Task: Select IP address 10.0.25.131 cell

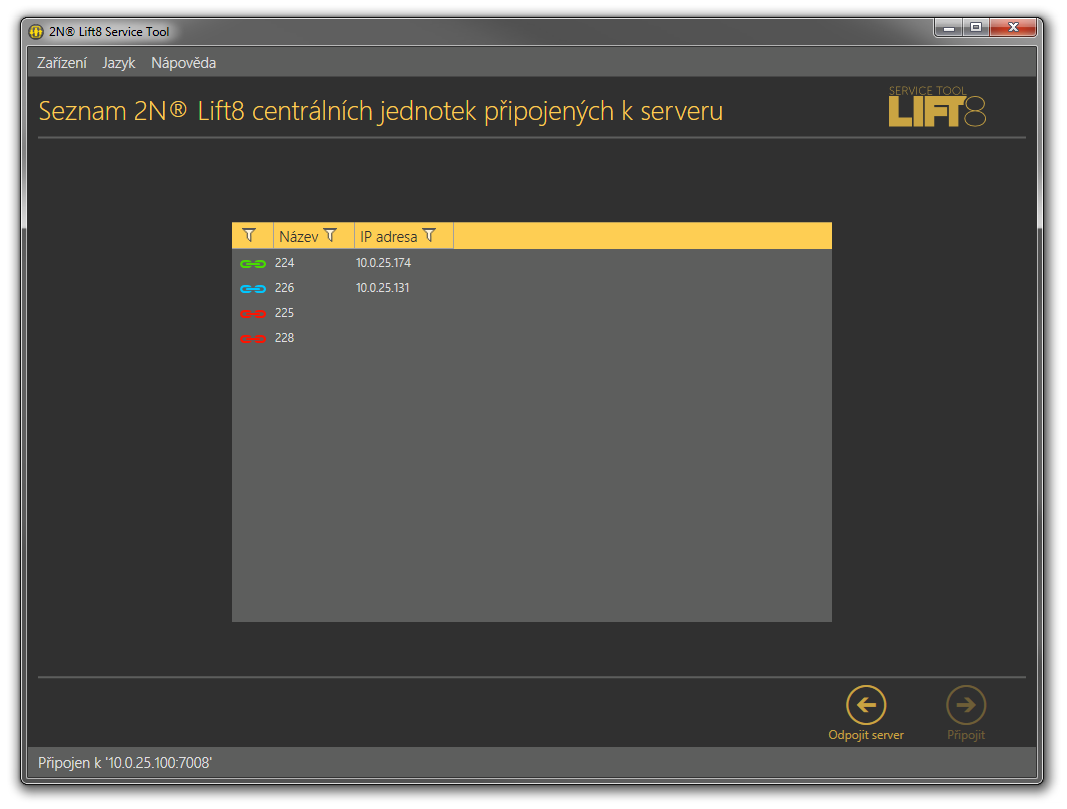Action: (383, 289)
